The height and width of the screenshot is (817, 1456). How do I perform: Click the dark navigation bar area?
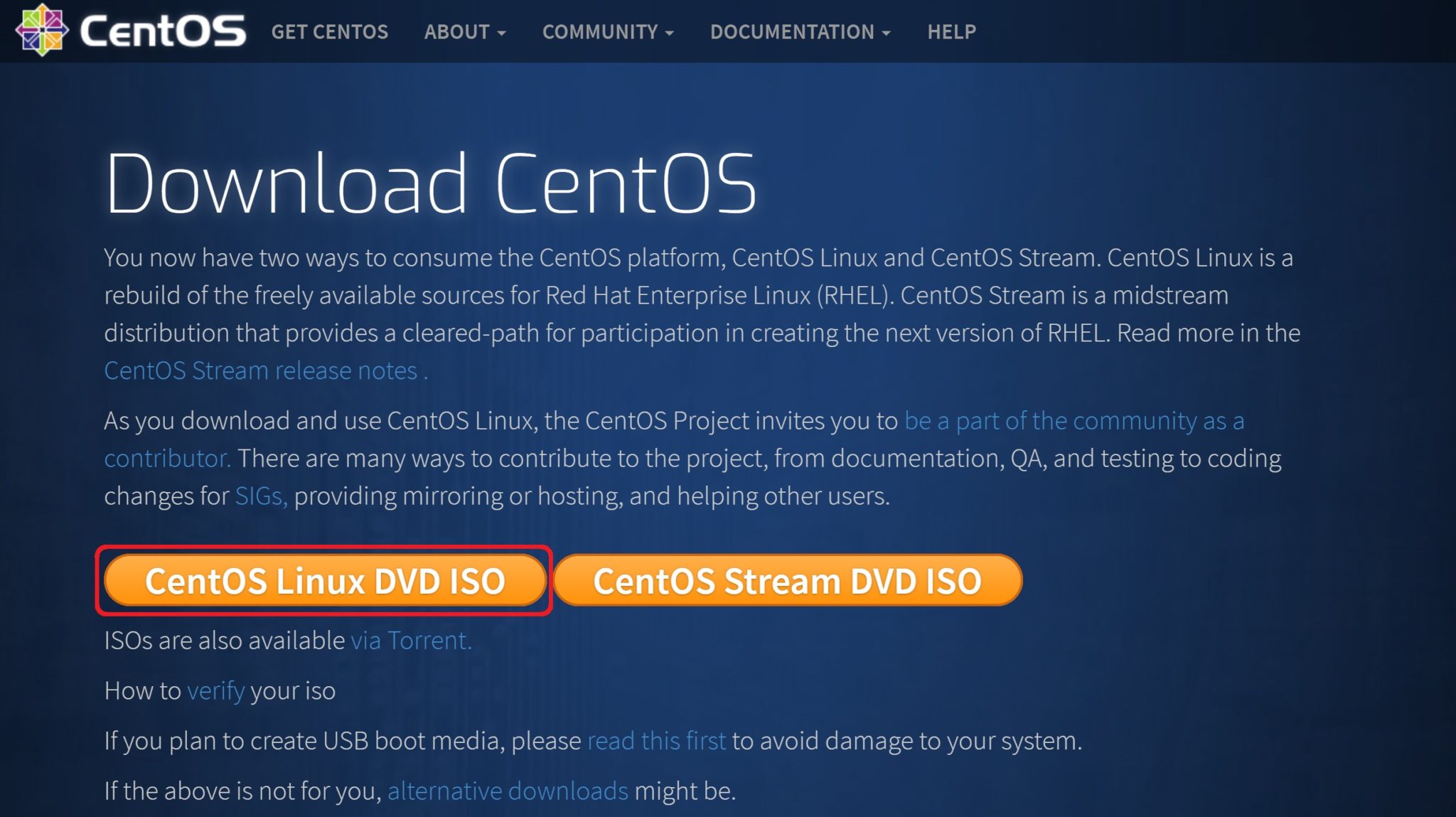1209,32
